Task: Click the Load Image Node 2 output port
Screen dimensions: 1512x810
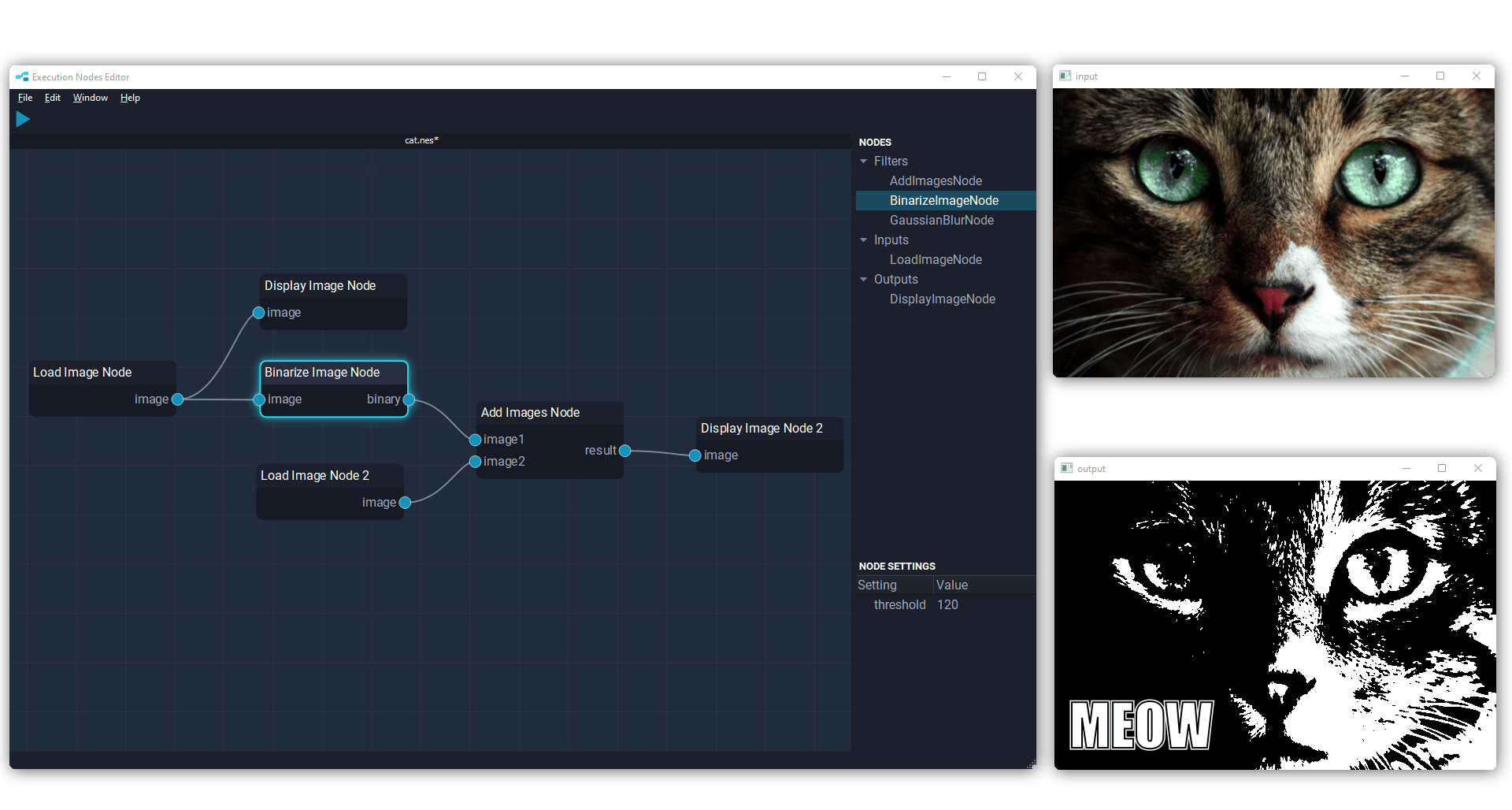Action: tap(405, 503)
